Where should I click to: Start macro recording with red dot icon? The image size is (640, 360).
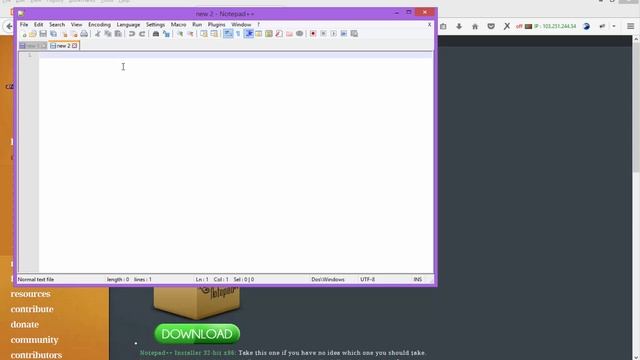click(x=313, y=34)
